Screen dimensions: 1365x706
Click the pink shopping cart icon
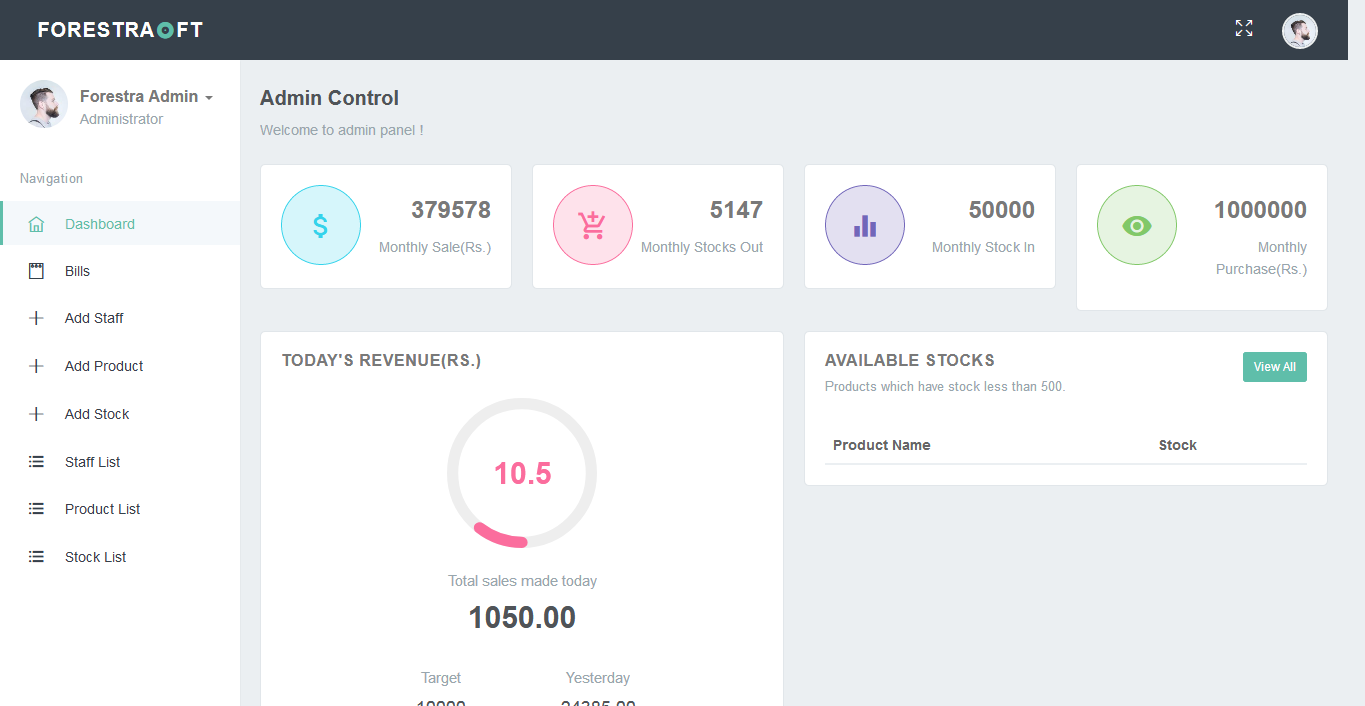tap(592, 225)
